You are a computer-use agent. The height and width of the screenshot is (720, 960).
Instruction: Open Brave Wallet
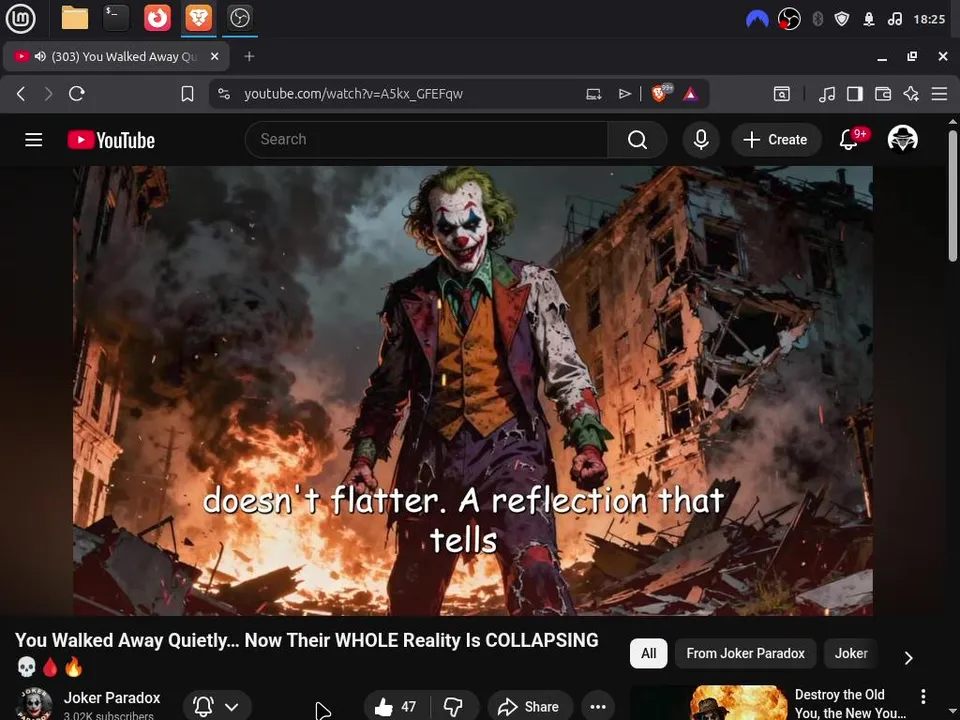[883, 94]
